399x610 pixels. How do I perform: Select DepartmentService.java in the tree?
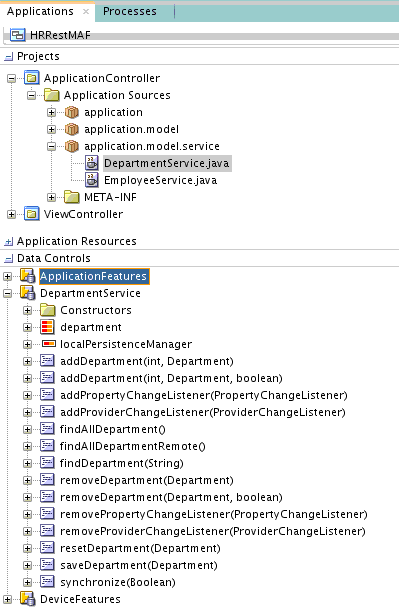pyautogui.click(x=167, y=163)
